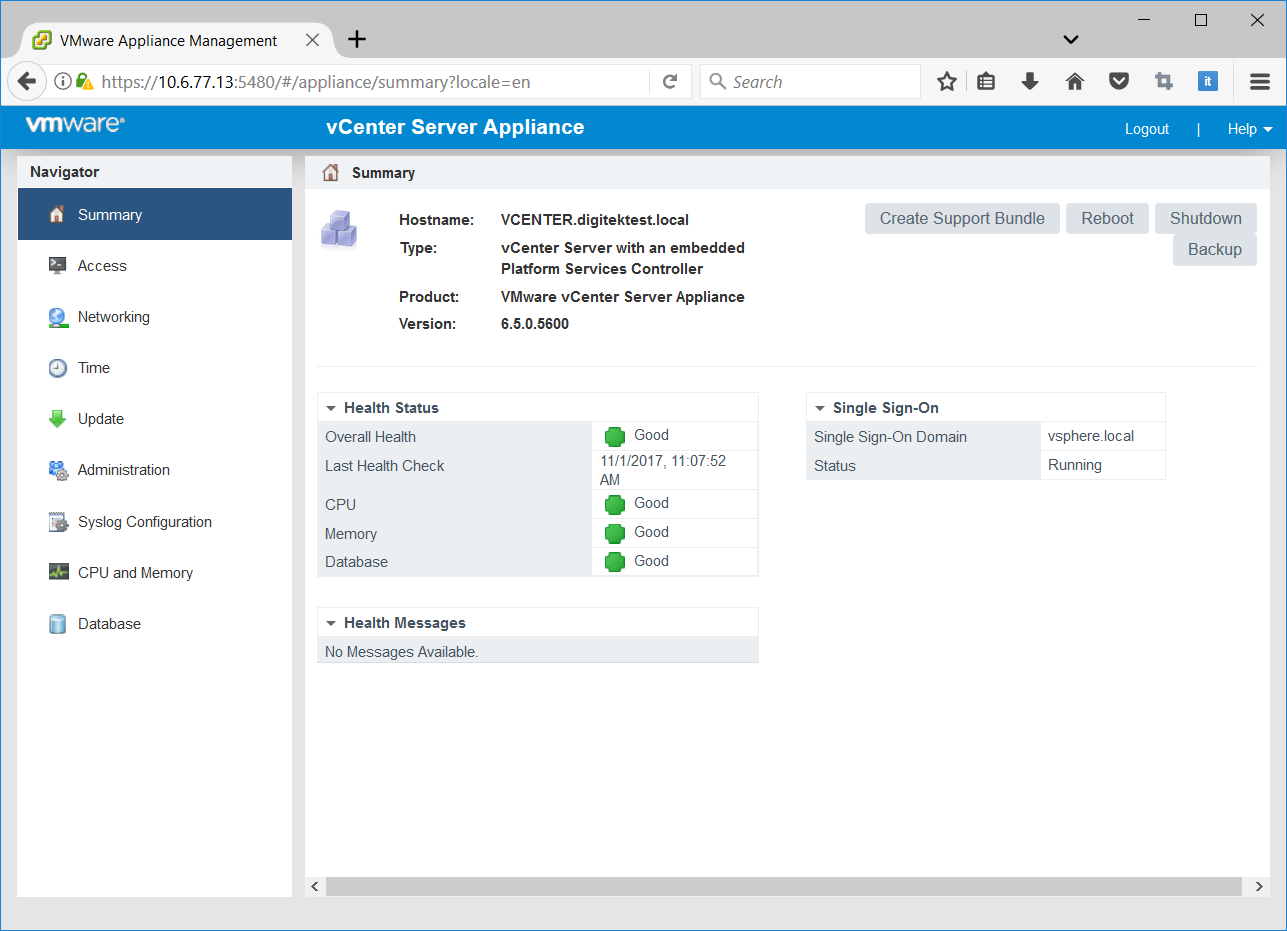The image size is (1287, 931).
Task: Open the Networking navigator item
Action: click(x=155, y=317)
